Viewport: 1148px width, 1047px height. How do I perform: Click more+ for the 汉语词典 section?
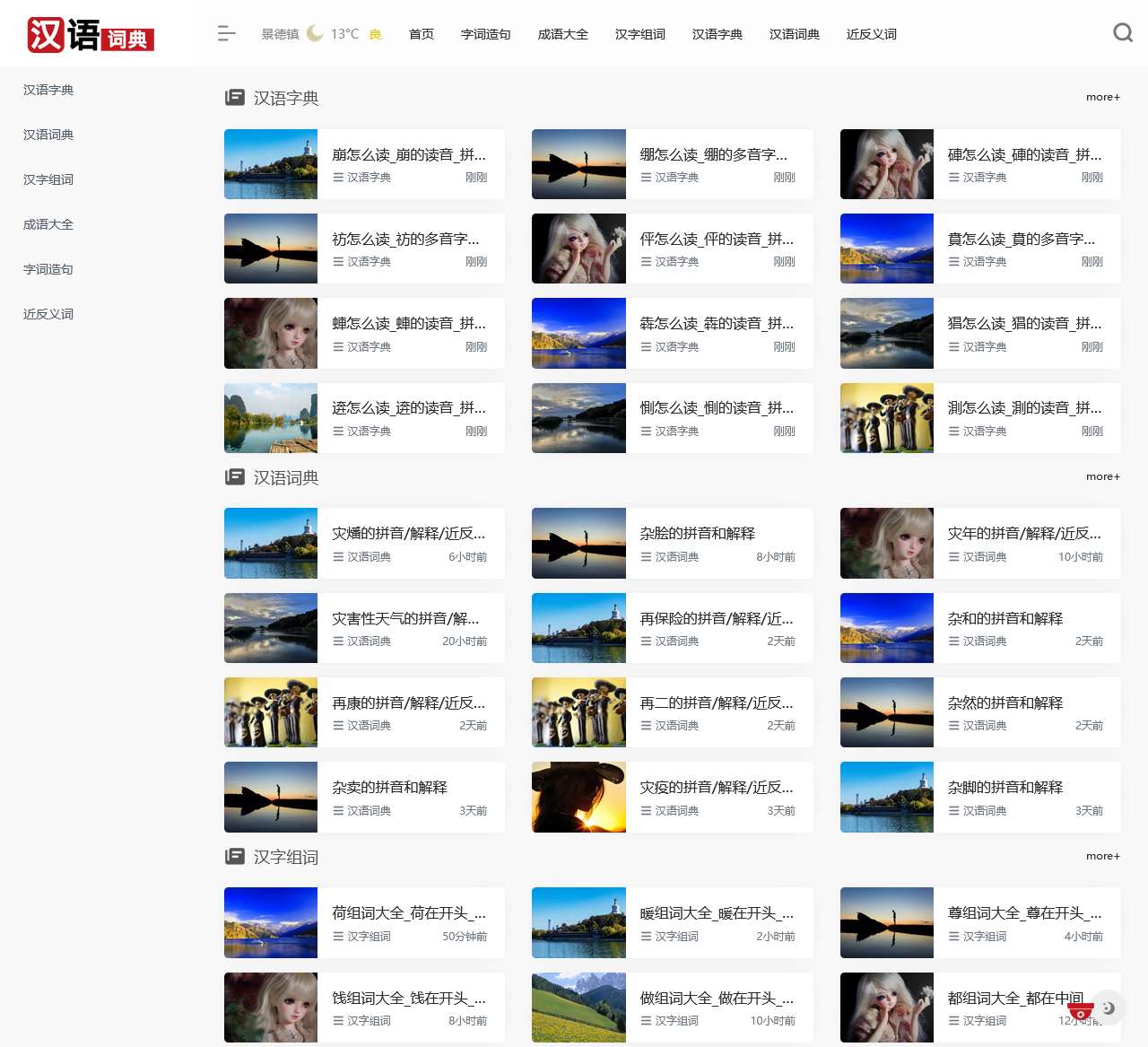(x=1103, y=476)
